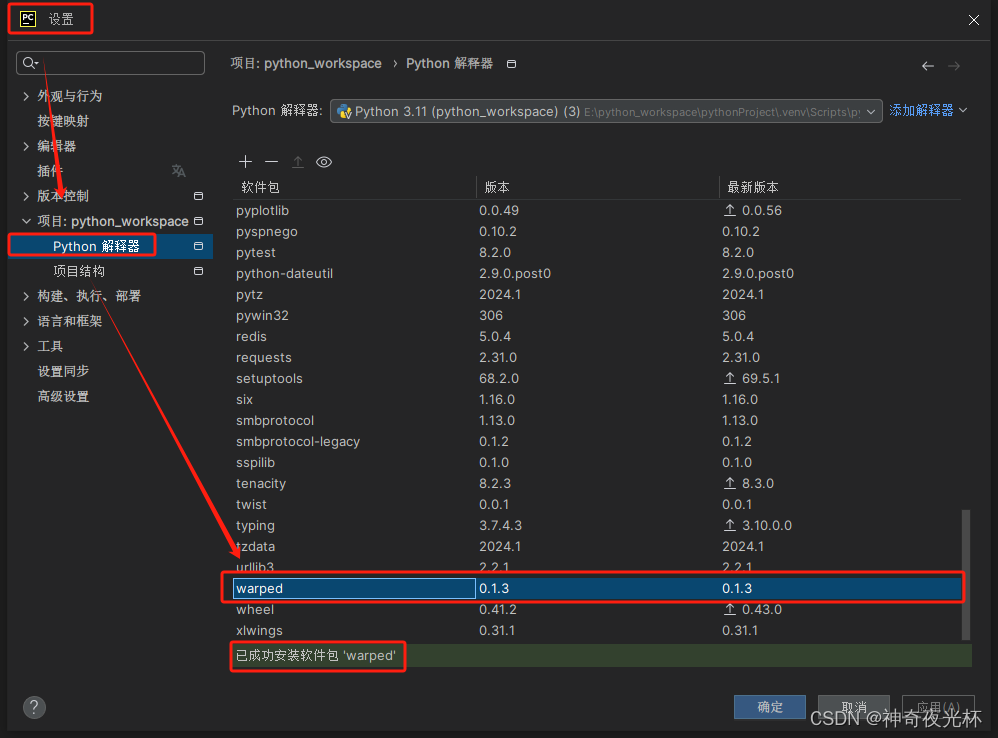The height and width of the screenshot is (738, 998).
Task: Click project-level icon on 版本控制 row
Action: point(199,196)
